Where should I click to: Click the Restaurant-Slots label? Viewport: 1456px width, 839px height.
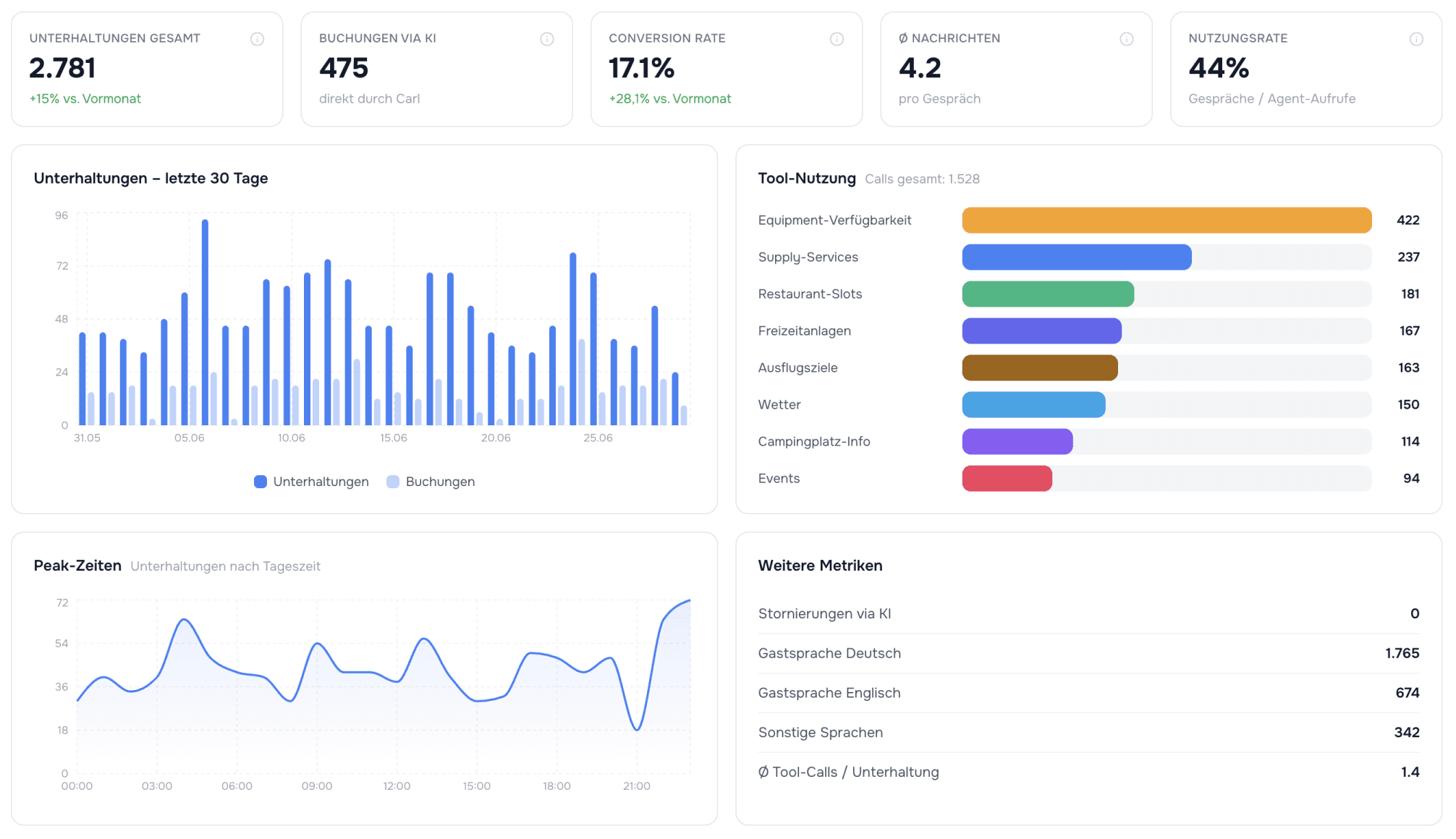(x=810, y=294)
